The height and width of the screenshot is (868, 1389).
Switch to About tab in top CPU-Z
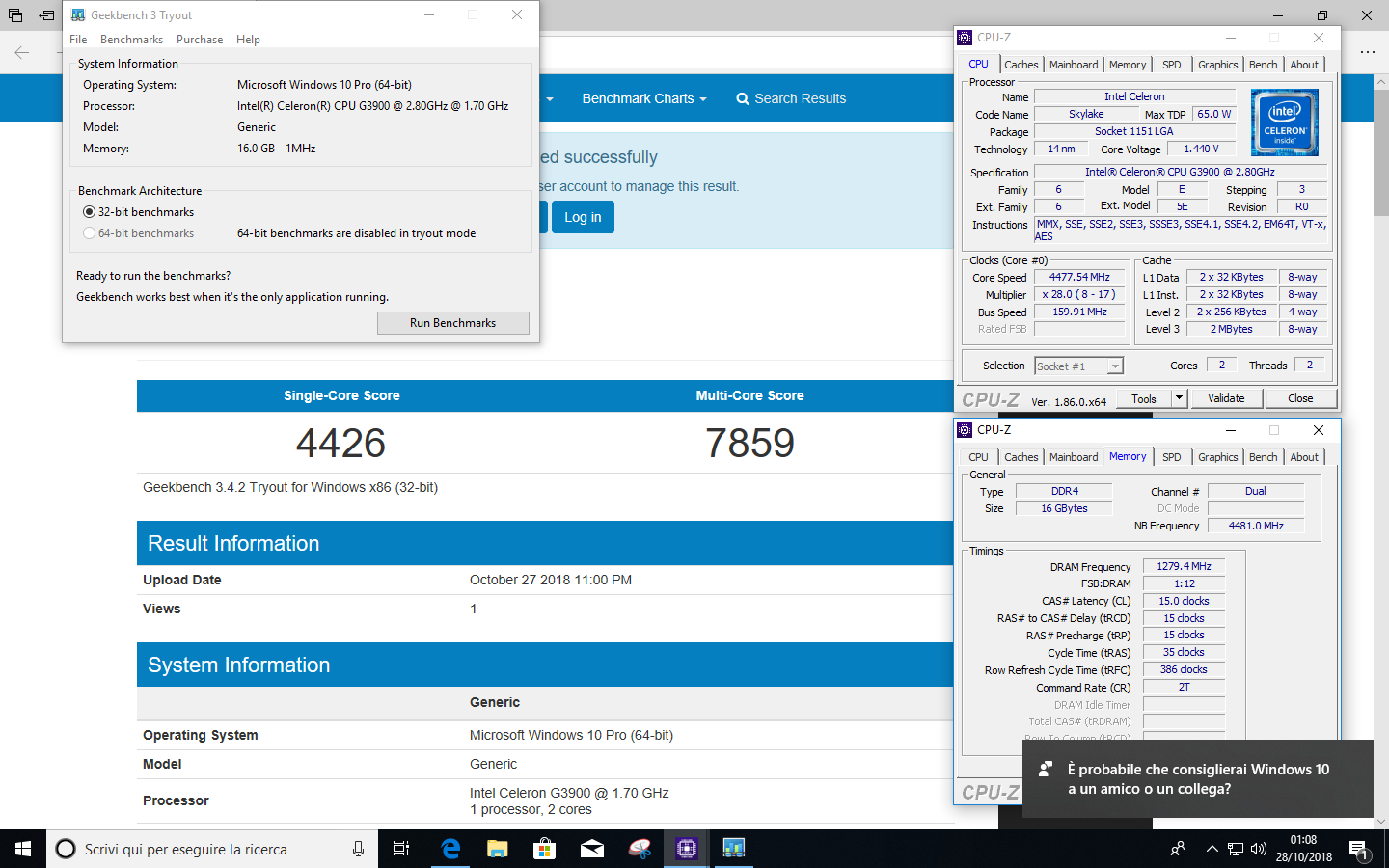[1305, 65]
